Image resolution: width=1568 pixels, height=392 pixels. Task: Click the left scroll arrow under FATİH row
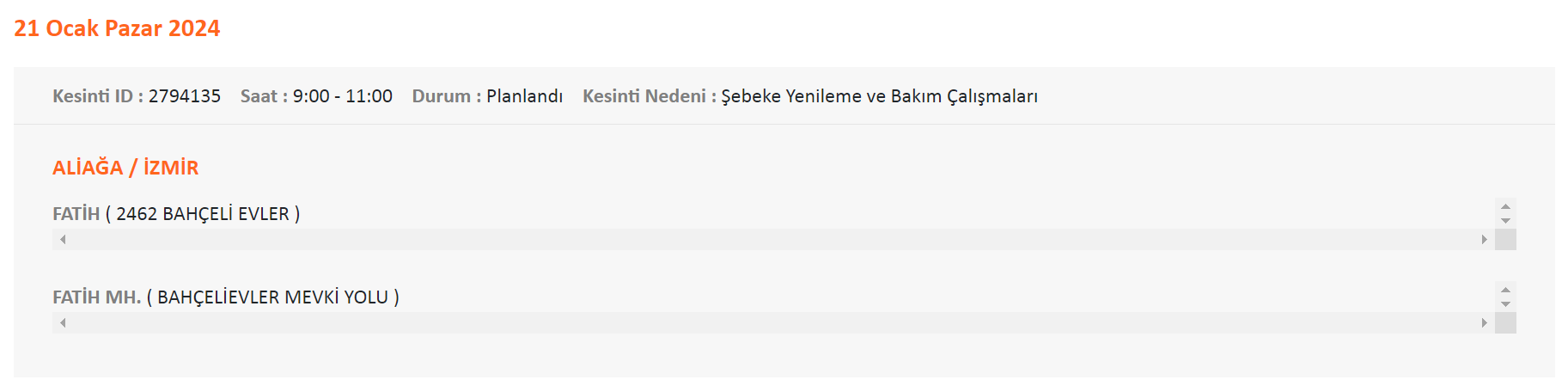pos(63,239)
